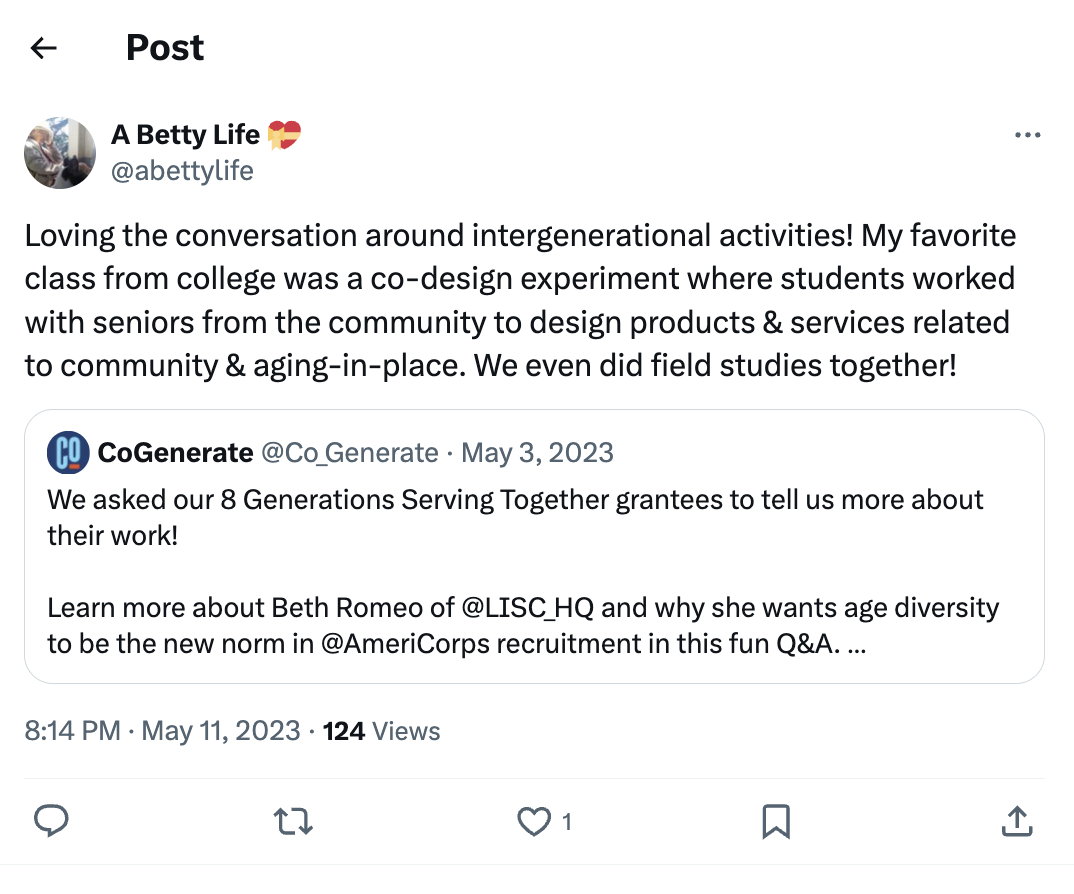Bookmark this post
Viewport: 1074px width, 894px height.
pyautogui.click(x=776, y=822)
